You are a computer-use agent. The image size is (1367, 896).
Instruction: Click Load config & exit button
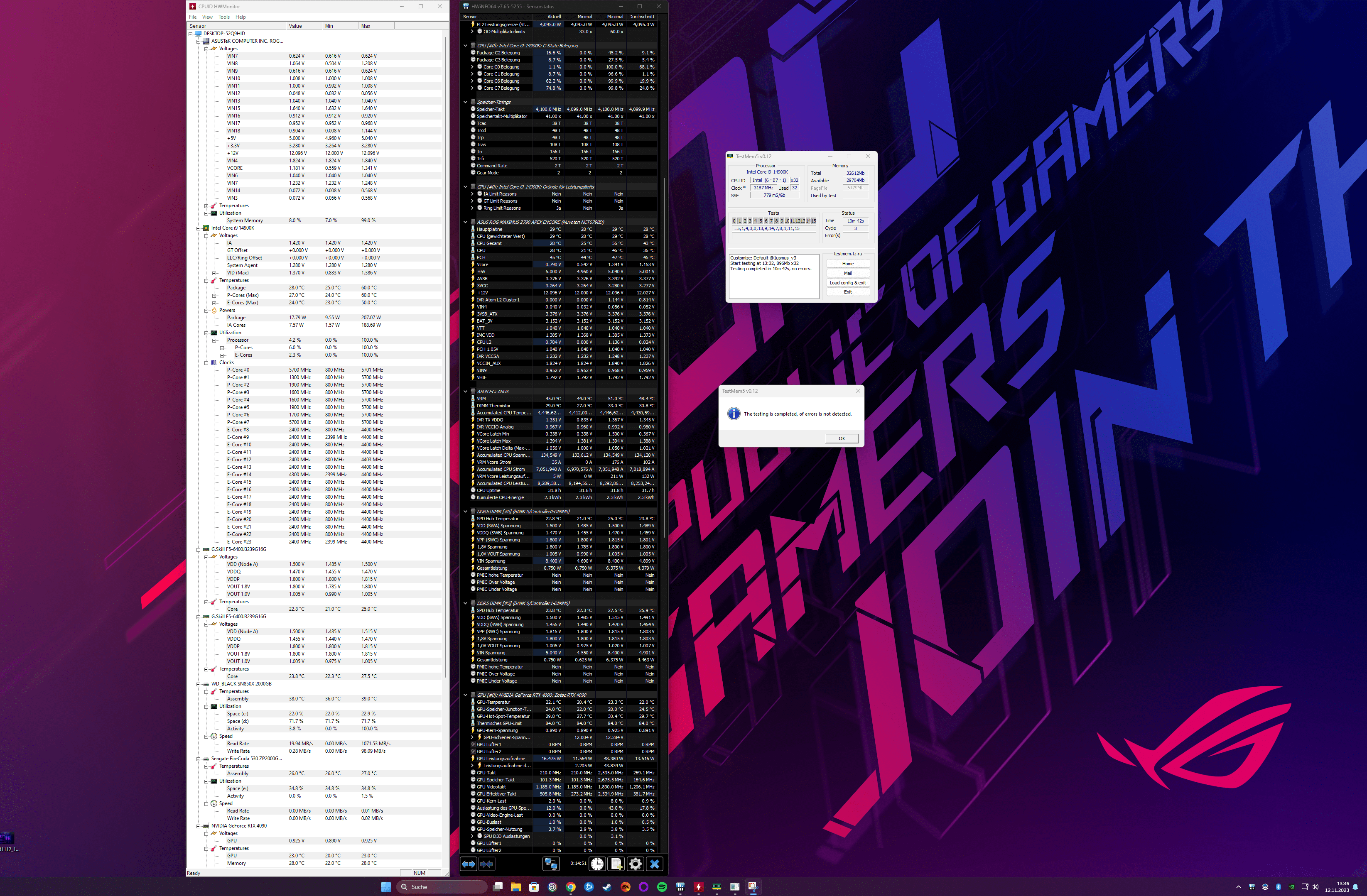coord(847,282)
